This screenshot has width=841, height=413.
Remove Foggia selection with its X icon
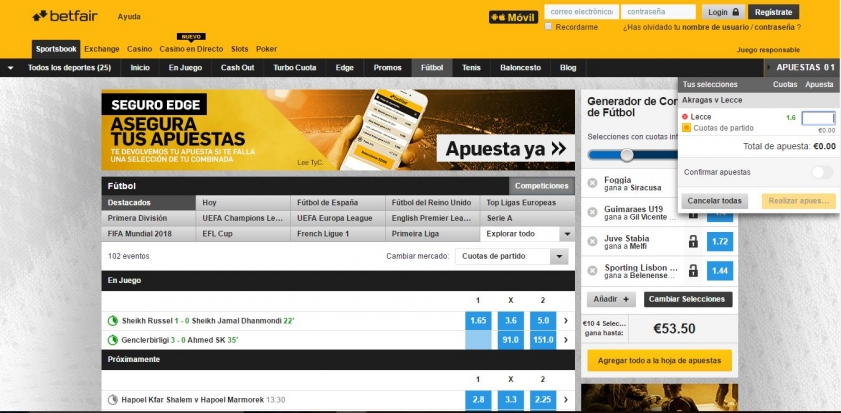pos(592,183)
